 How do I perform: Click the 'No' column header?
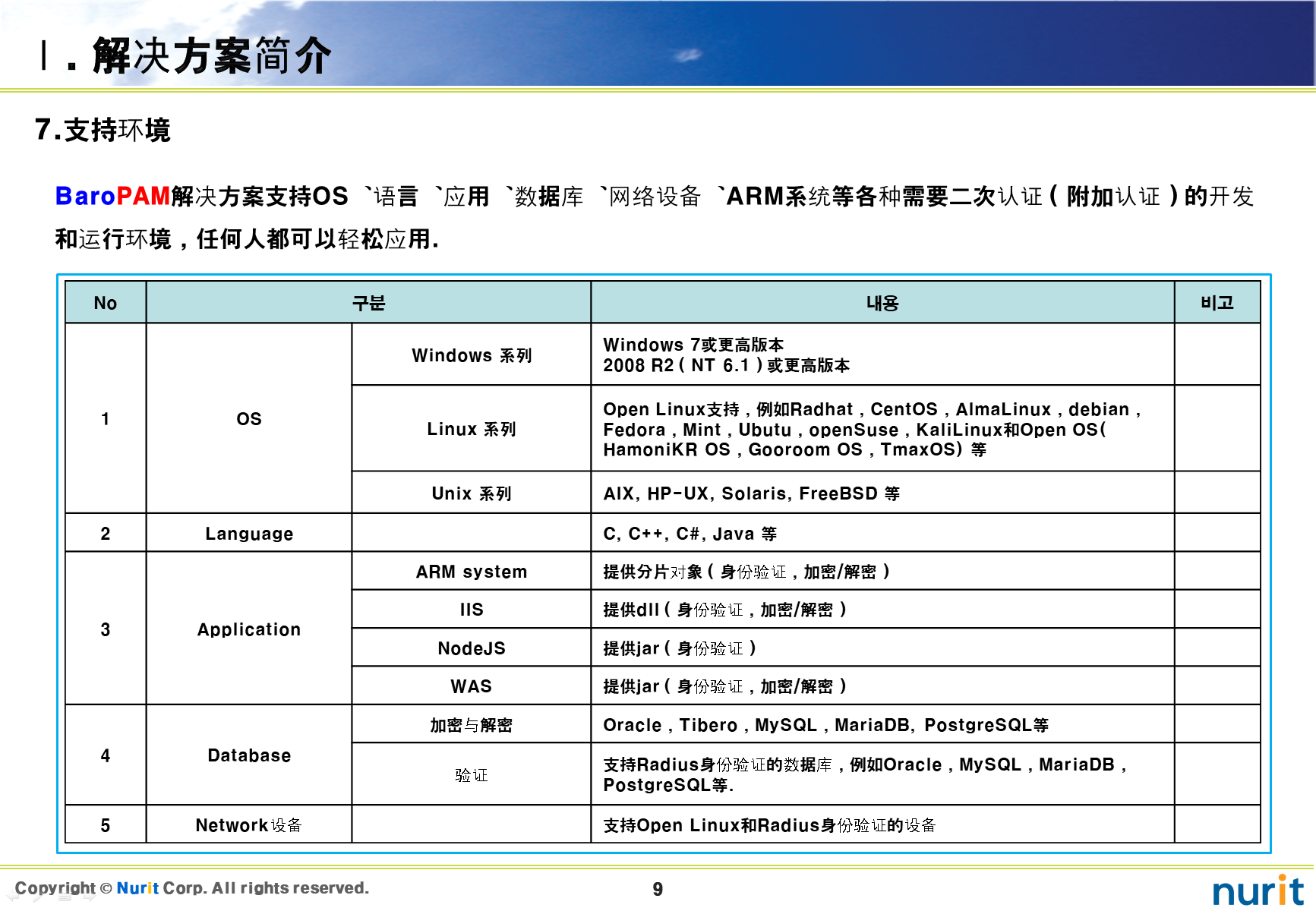[x=106, y=303]
